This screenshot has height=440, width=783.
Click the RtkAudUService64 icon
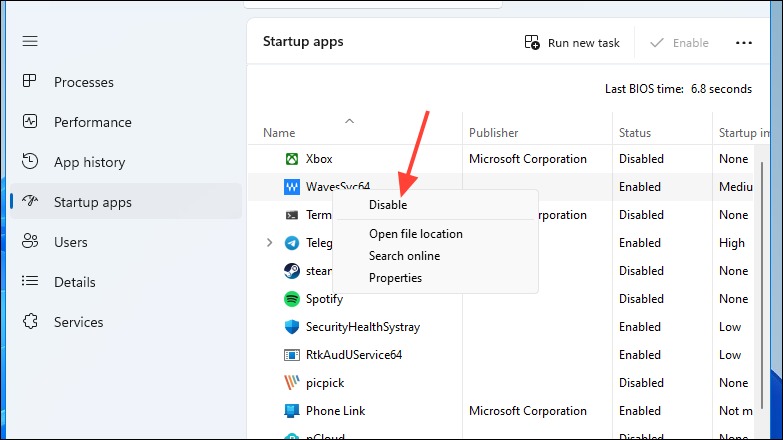tap(292, 355)
